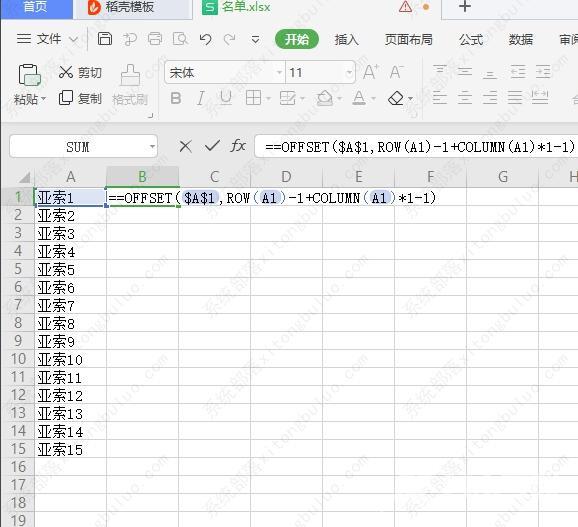This screenshot has width=578, height=527.
Task: Toggle Italic formatting
Action: click(201, 98)
